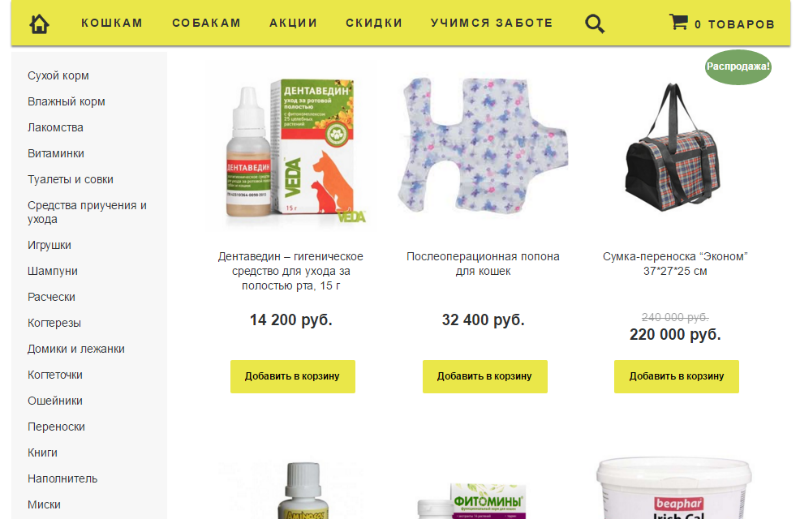Click the green Распродажа! badge
This screenshot has width=800, height=519.
point(738,67)
